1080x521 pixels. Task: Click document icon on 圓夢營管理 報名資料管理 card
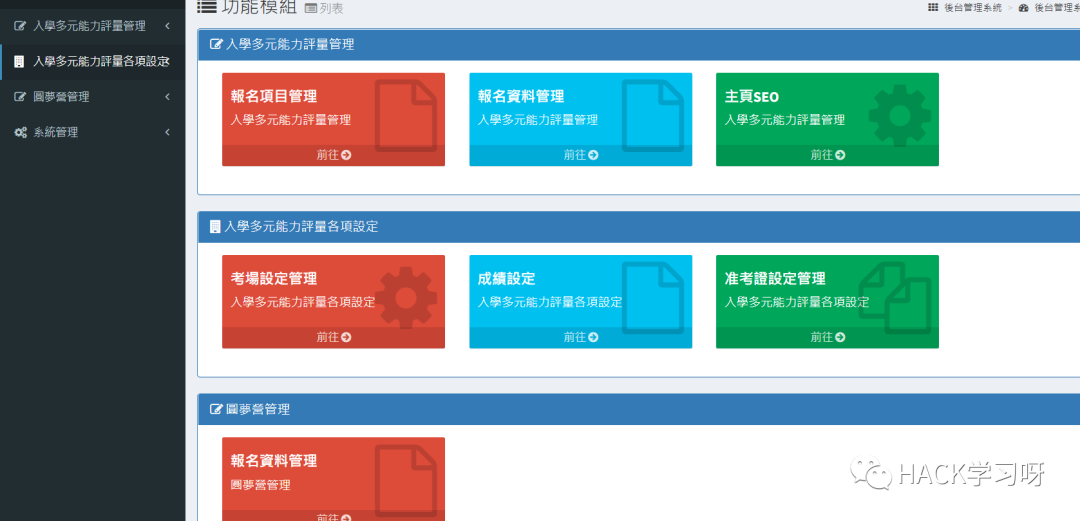coord(406,480)
